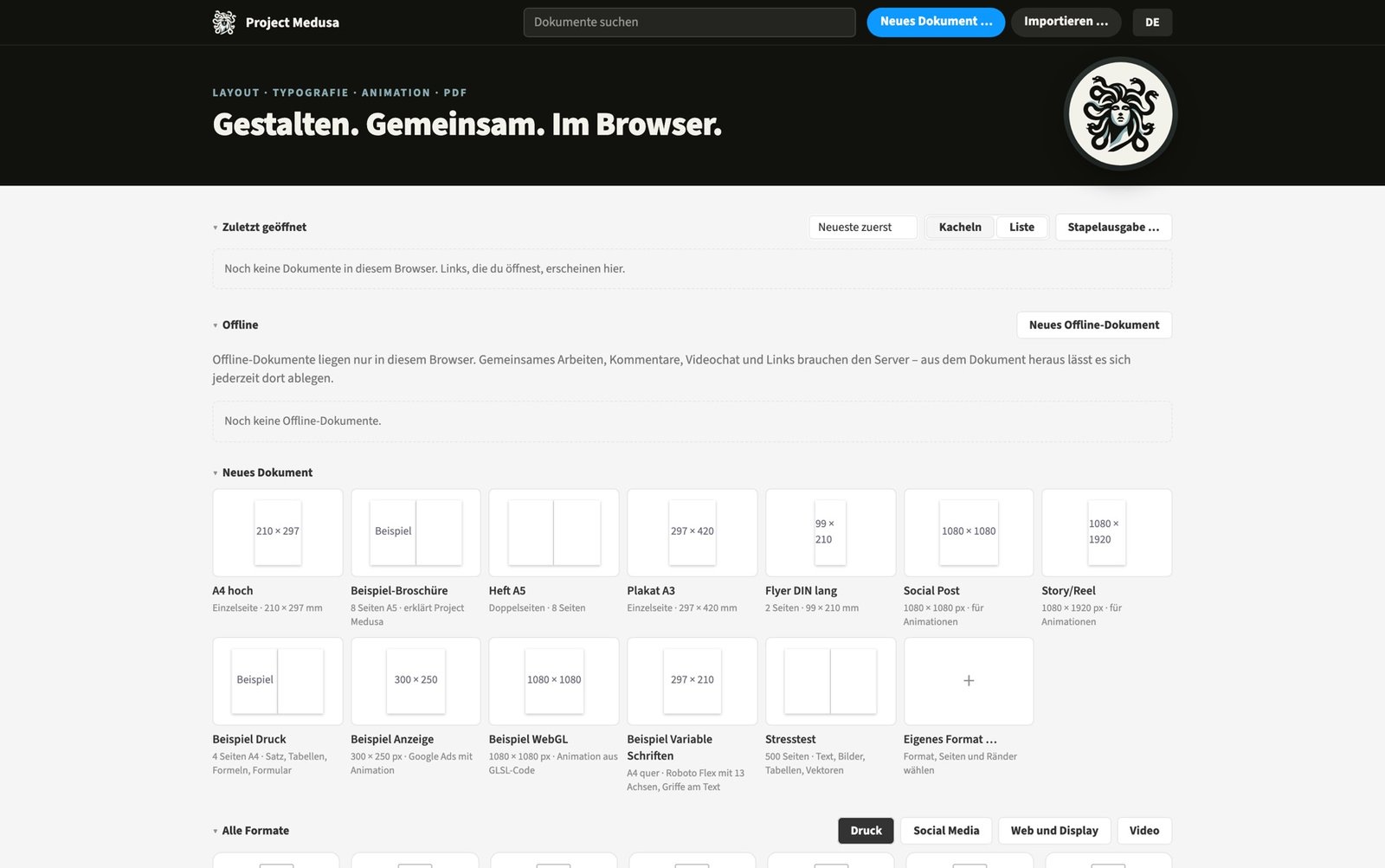This screenshot has width=1385, height=868.
Task: Choose the Heft A5 template
Action: click(554, 532)
